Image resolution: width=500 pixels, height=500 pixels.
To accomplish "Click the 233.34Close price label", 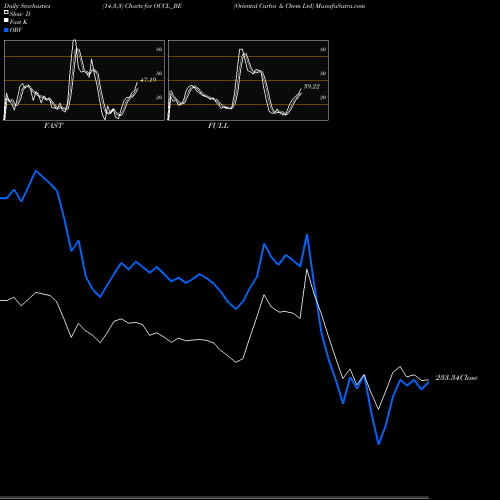I will pyautogui.click(x=456, y=378).
